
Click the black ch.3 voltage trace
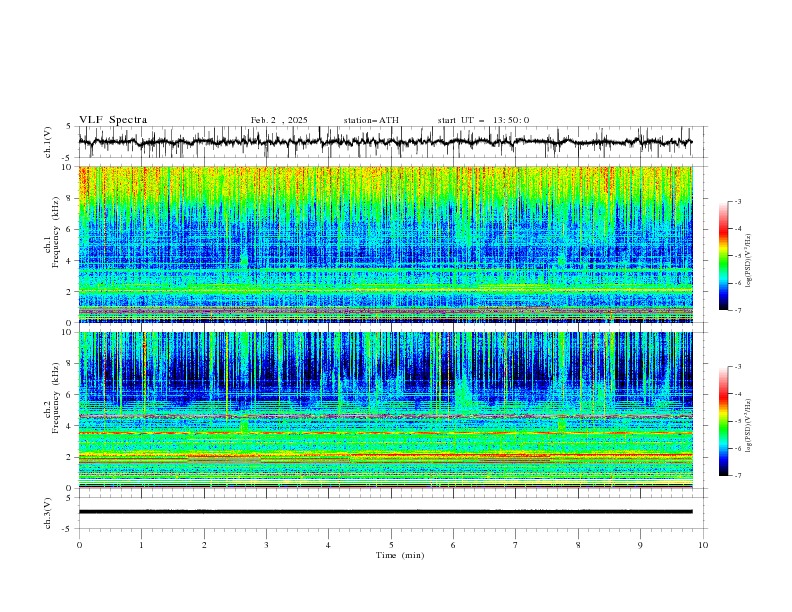(x=385, y=512)
